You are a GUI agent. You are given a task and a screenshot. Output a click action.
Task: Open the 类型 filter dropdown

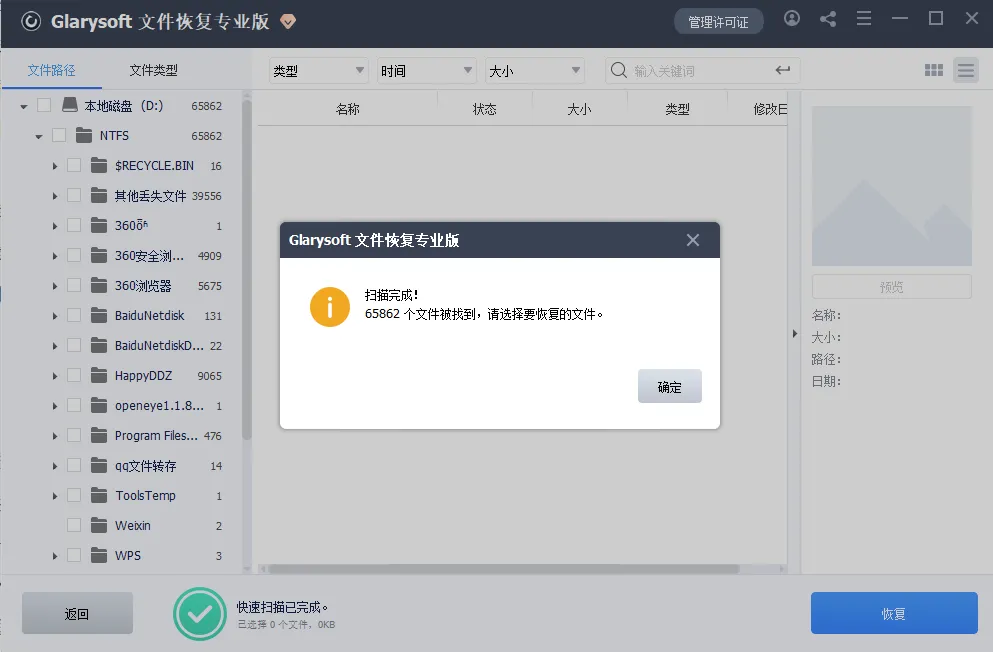[319, 70]
